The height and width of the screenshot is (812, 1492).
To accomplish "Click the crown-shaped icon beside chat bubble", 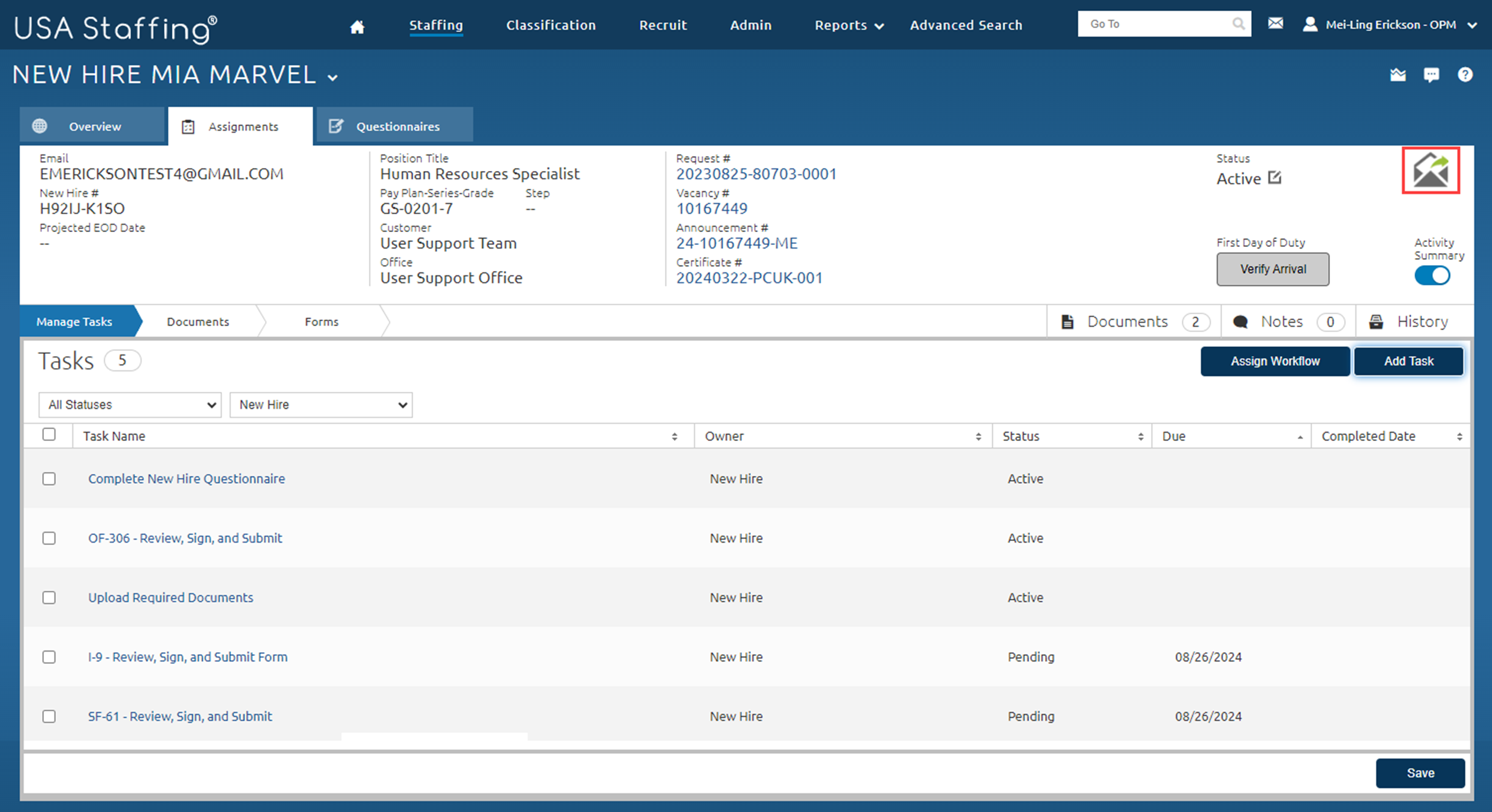I will [1398, 75].
